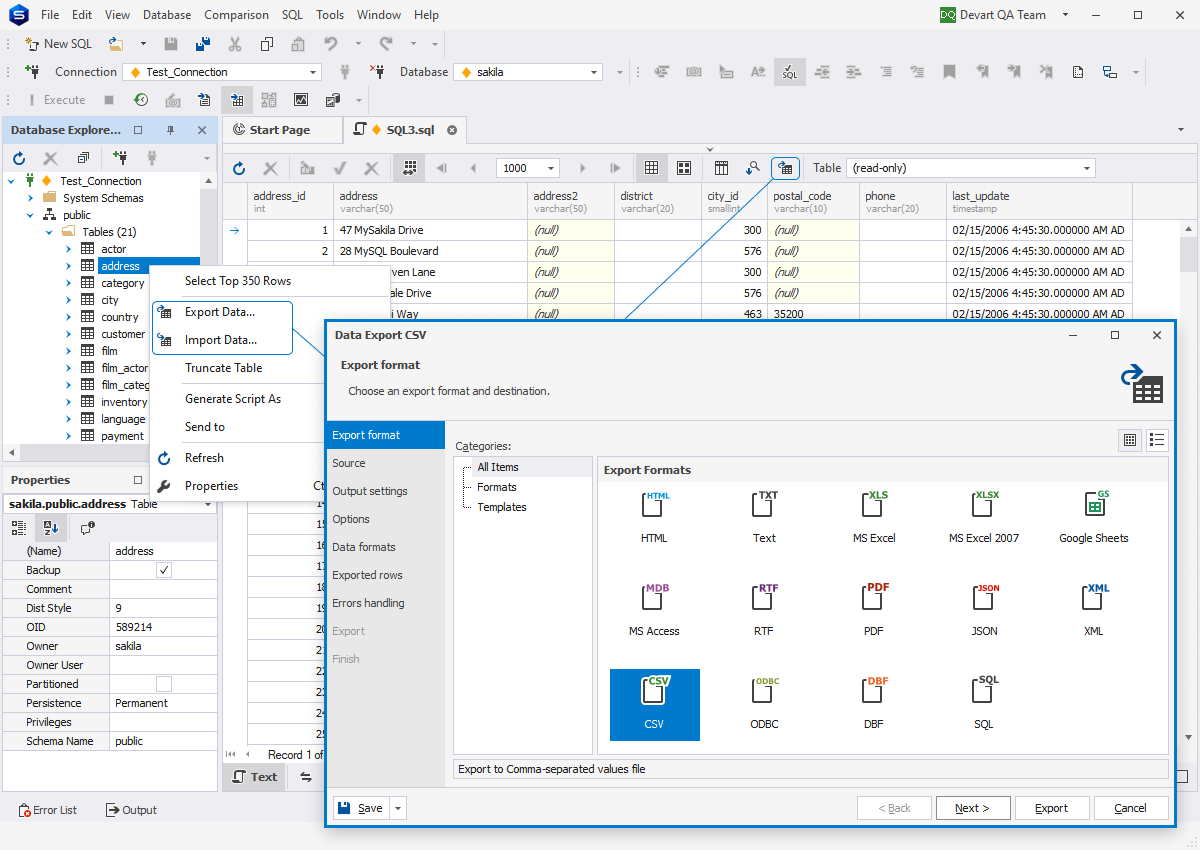Click the Text view tab at bottom
1200x850 pixels.
tap(254, 777)
